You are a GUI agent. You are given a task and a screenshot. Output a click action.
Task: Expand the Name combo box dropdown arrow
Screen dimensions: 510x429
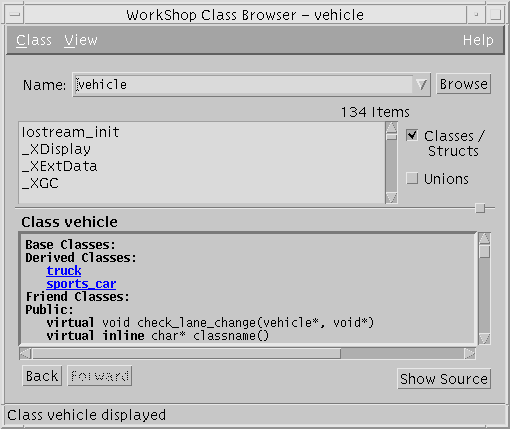point(421,85)
